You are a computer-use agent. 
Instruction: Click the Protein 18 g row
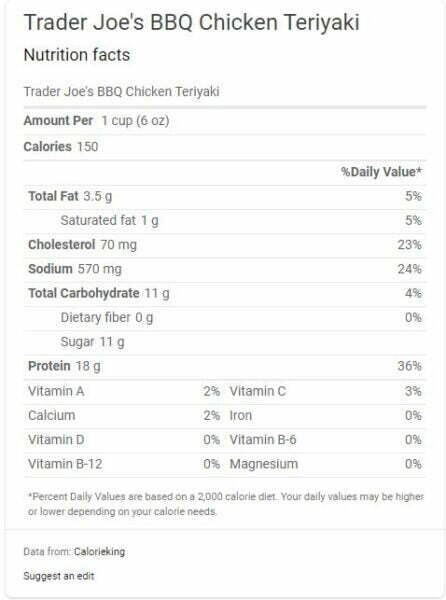tap(225, 366)
